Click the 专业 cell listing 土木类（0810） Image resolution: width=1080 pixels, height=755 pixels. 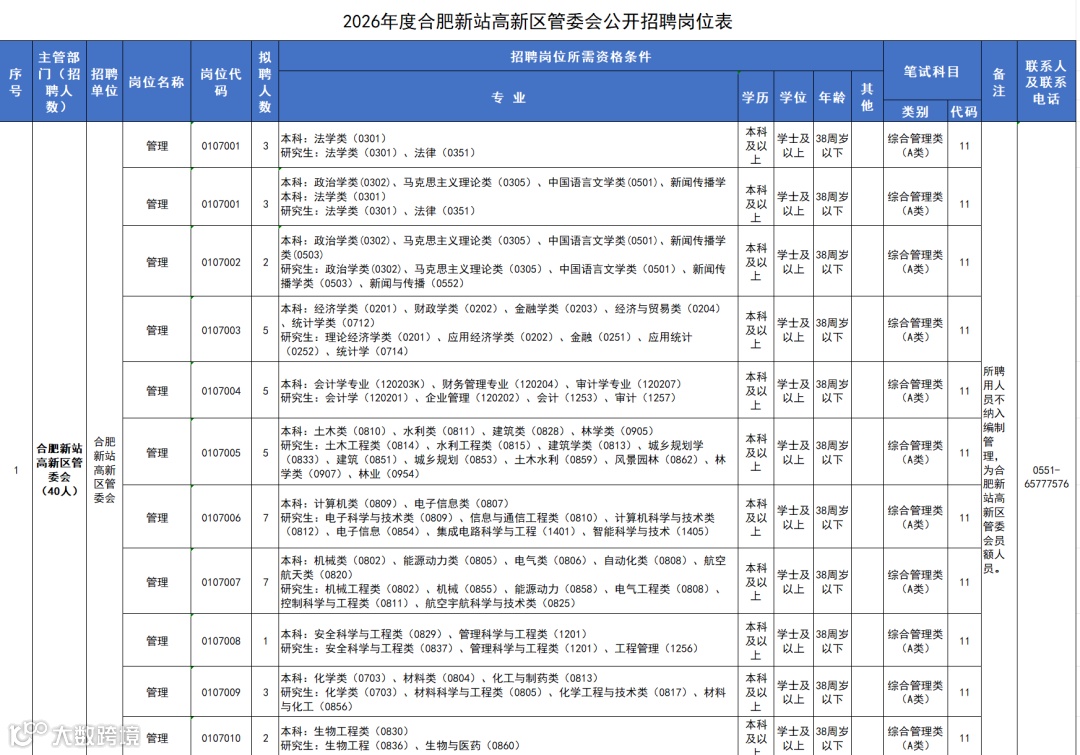click(508, 453)
